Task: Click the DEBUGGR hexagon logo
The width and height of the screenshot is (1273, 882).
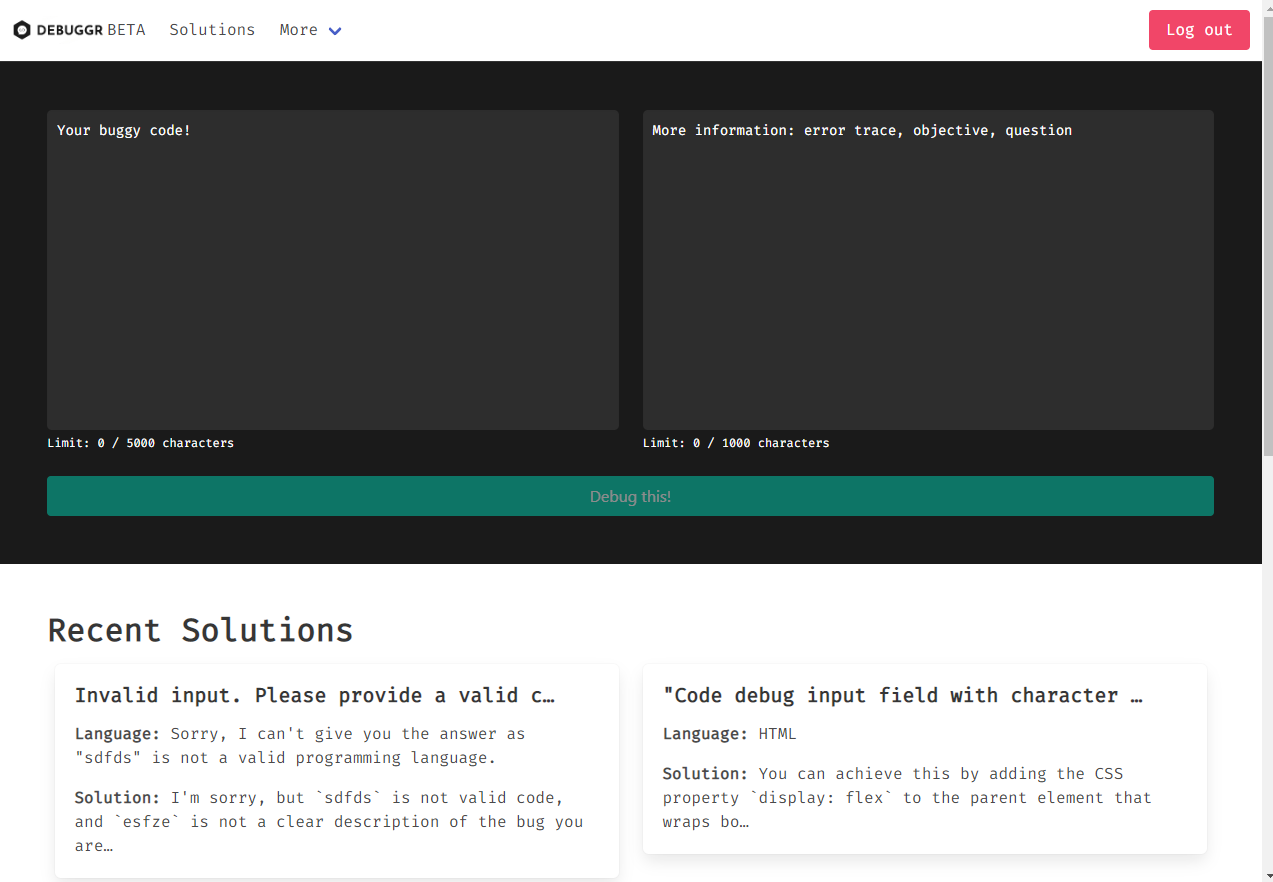Action: tap(22, 29)
